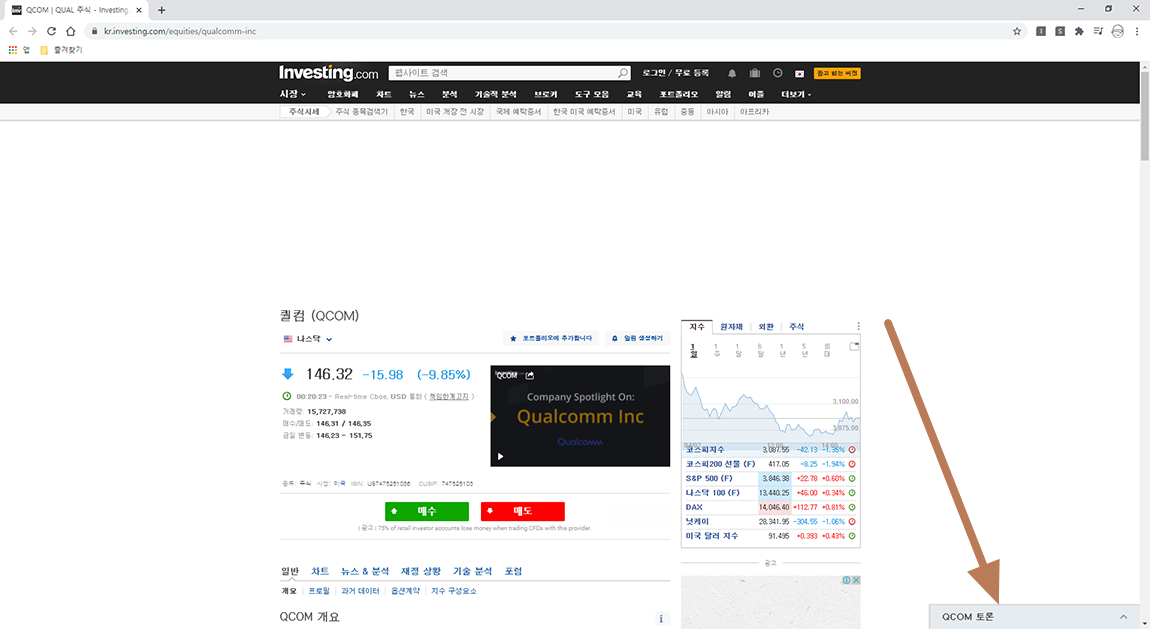Open the 포트폴리오 menu
Image resolution: width=1150 pixels, height=629 pixels.
point(678,95)
